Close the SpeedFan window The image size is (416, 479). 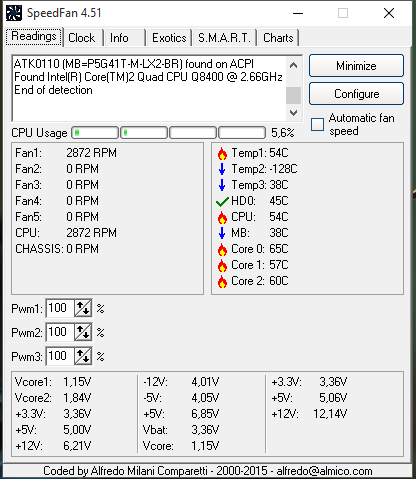[389, 13]
